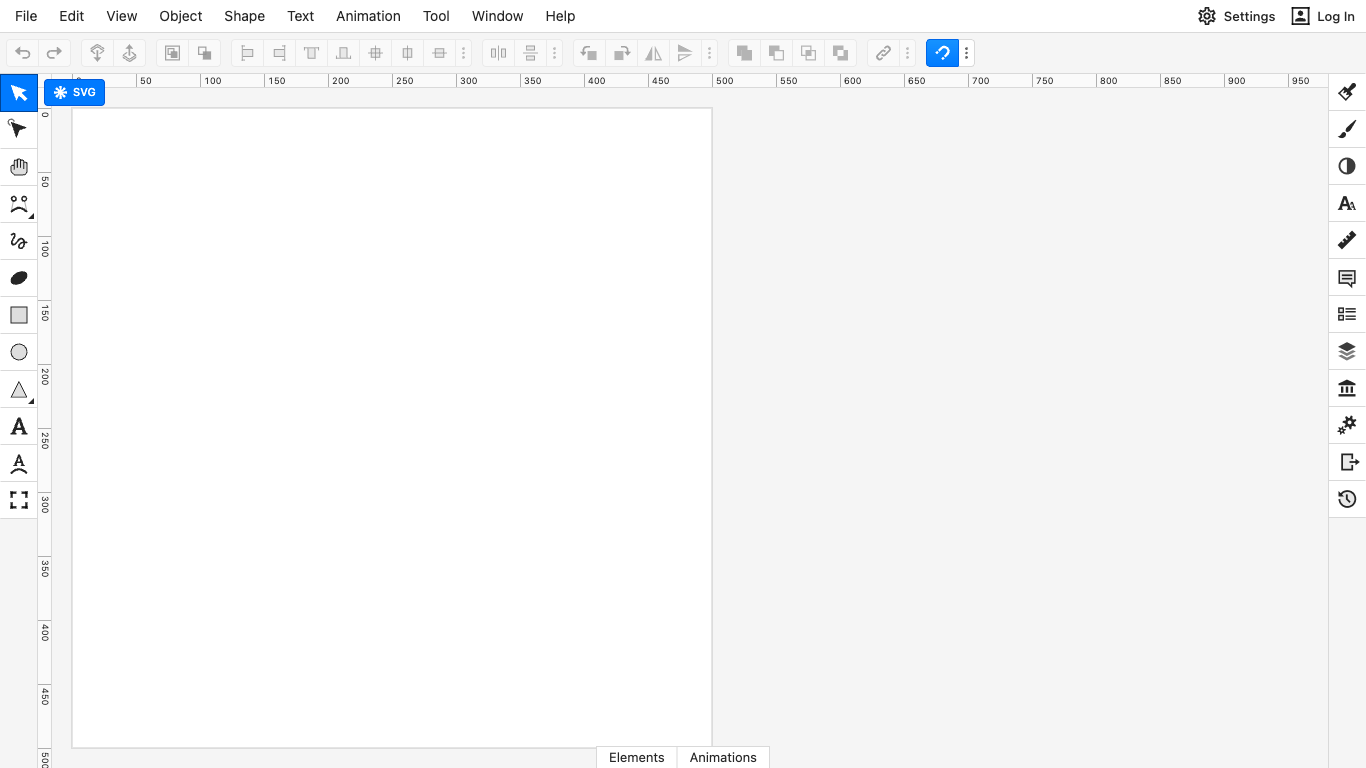Open the Shape menu
Screen dimensions: 1366x768
245,16
